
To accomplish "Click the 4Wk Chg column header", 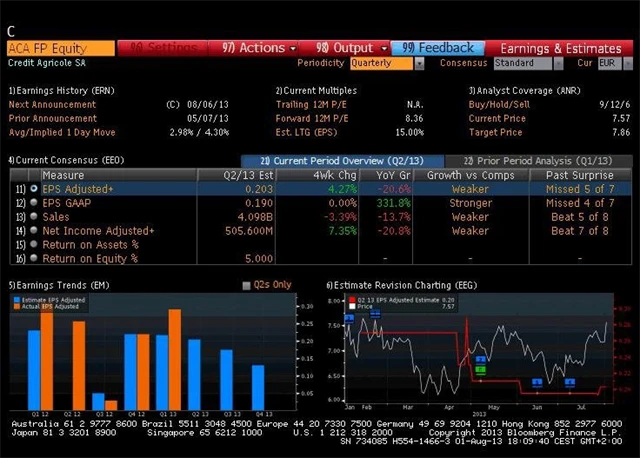I will coord(317,175).
